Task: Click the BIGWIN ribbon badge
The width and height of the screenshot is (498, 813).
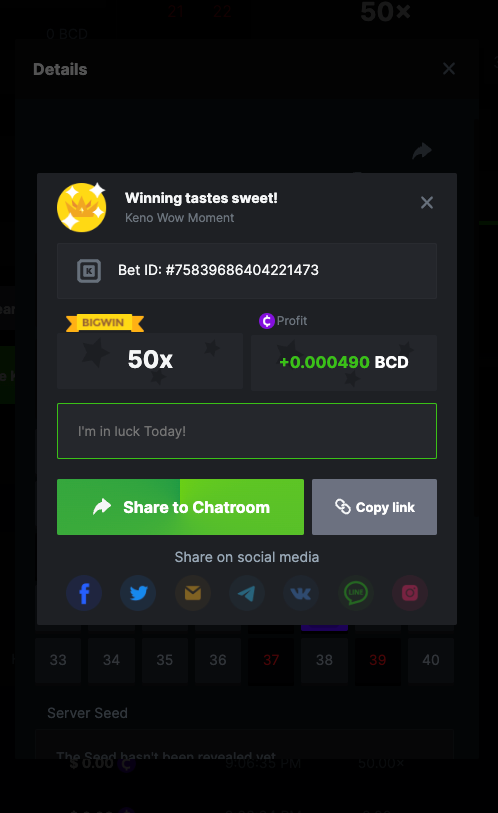Action: pos(105,323)
